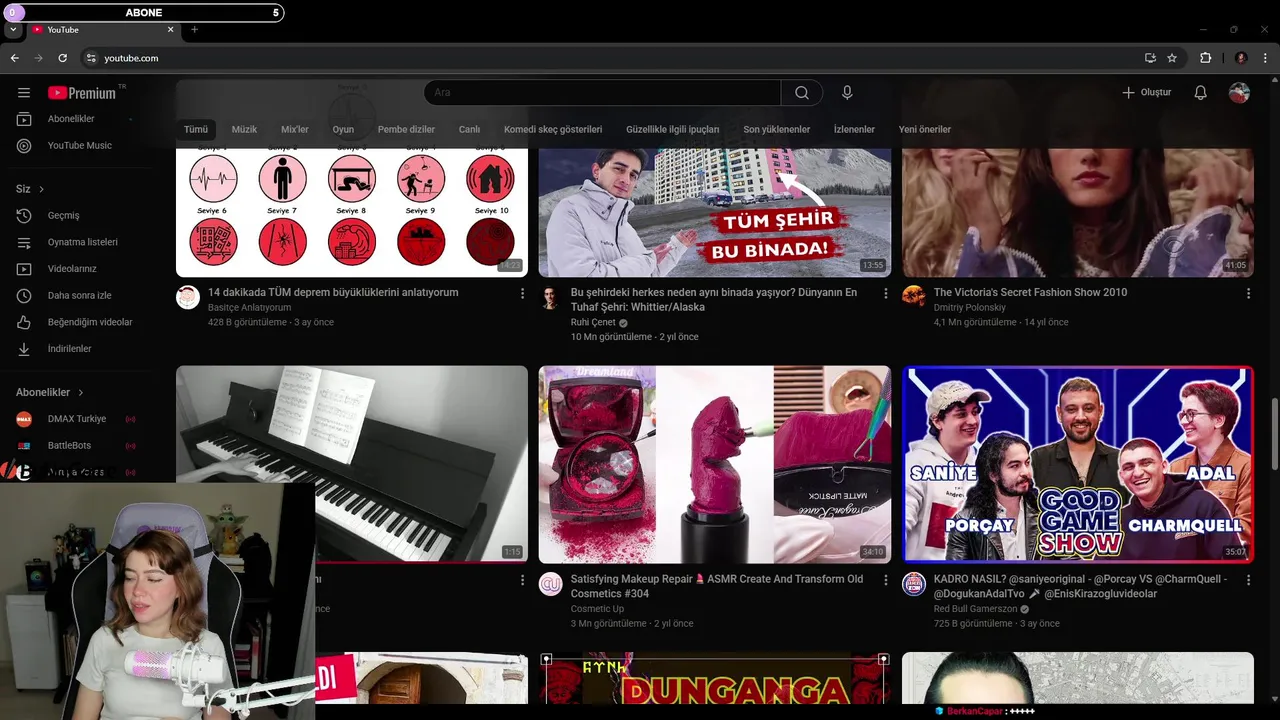Select the İzlenenler filter chip
1280x720 pixels.
tap(854, 130)
